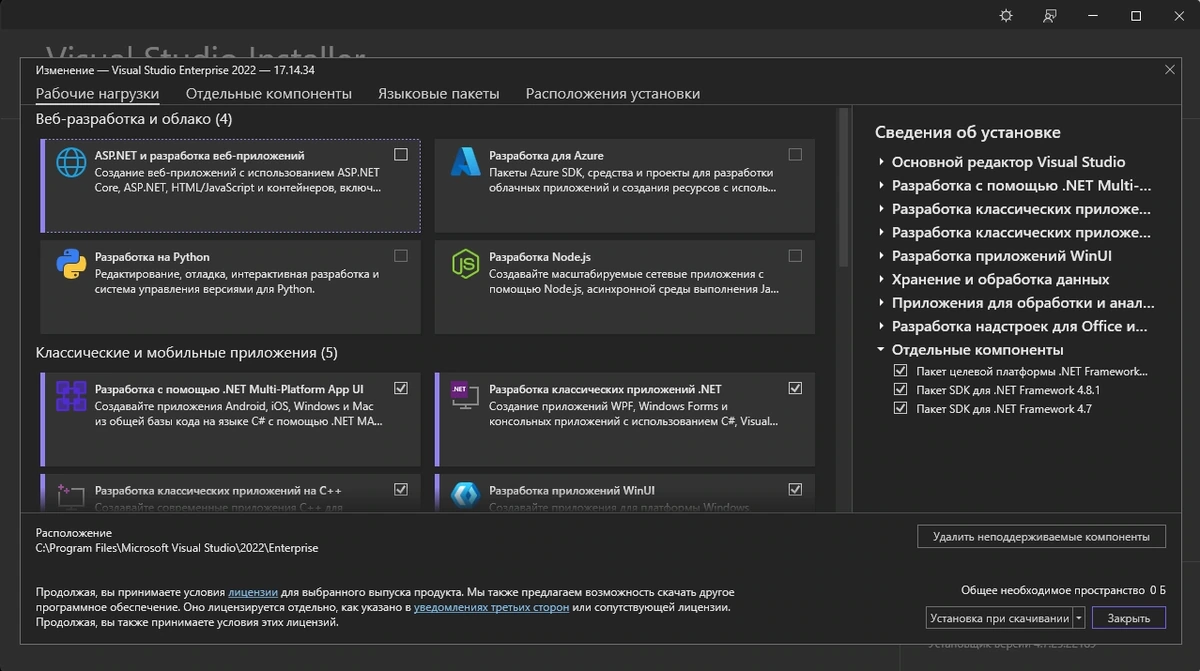Screen dimensions: 1200x671
Task: Switch to Языковые пакеты tab
Action: tap(438, 94)
